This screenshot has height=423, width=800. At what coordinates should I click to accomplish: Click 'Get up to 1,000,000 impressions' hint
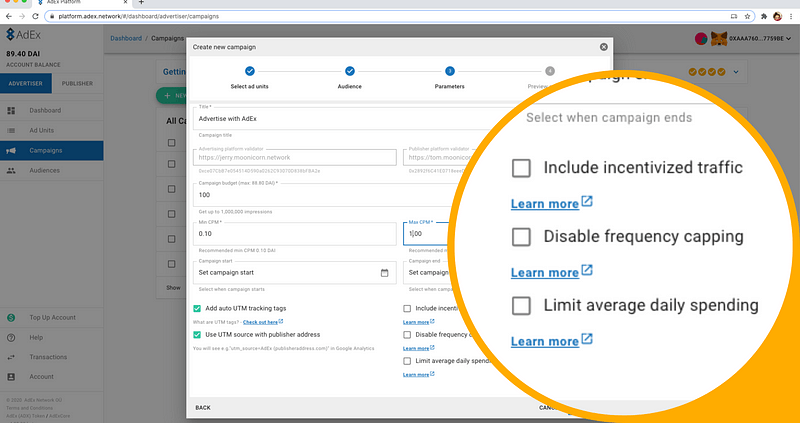(x=235, y=212)
